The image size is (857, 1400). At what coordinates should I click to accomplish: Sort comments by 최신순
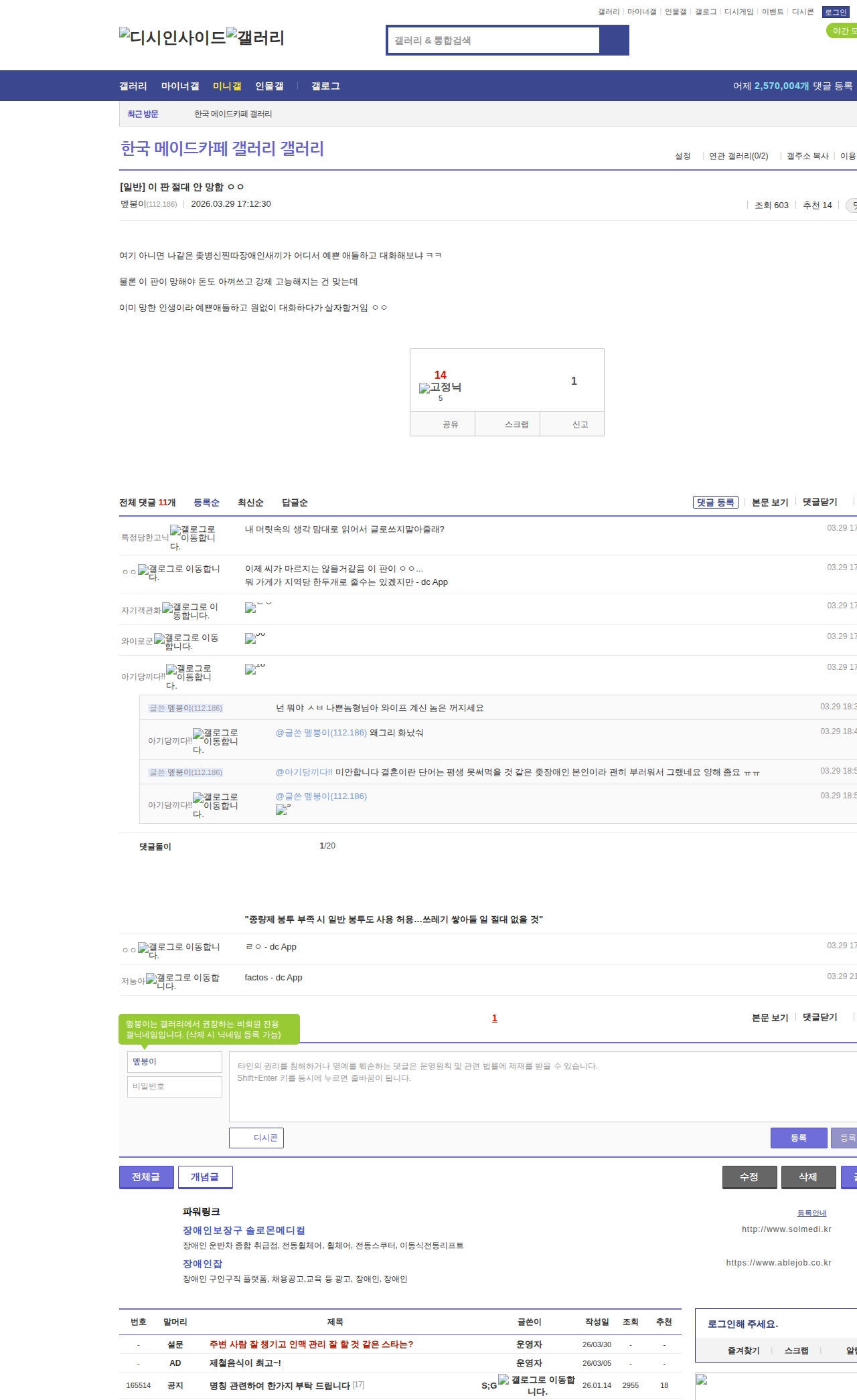pos(250,503)
